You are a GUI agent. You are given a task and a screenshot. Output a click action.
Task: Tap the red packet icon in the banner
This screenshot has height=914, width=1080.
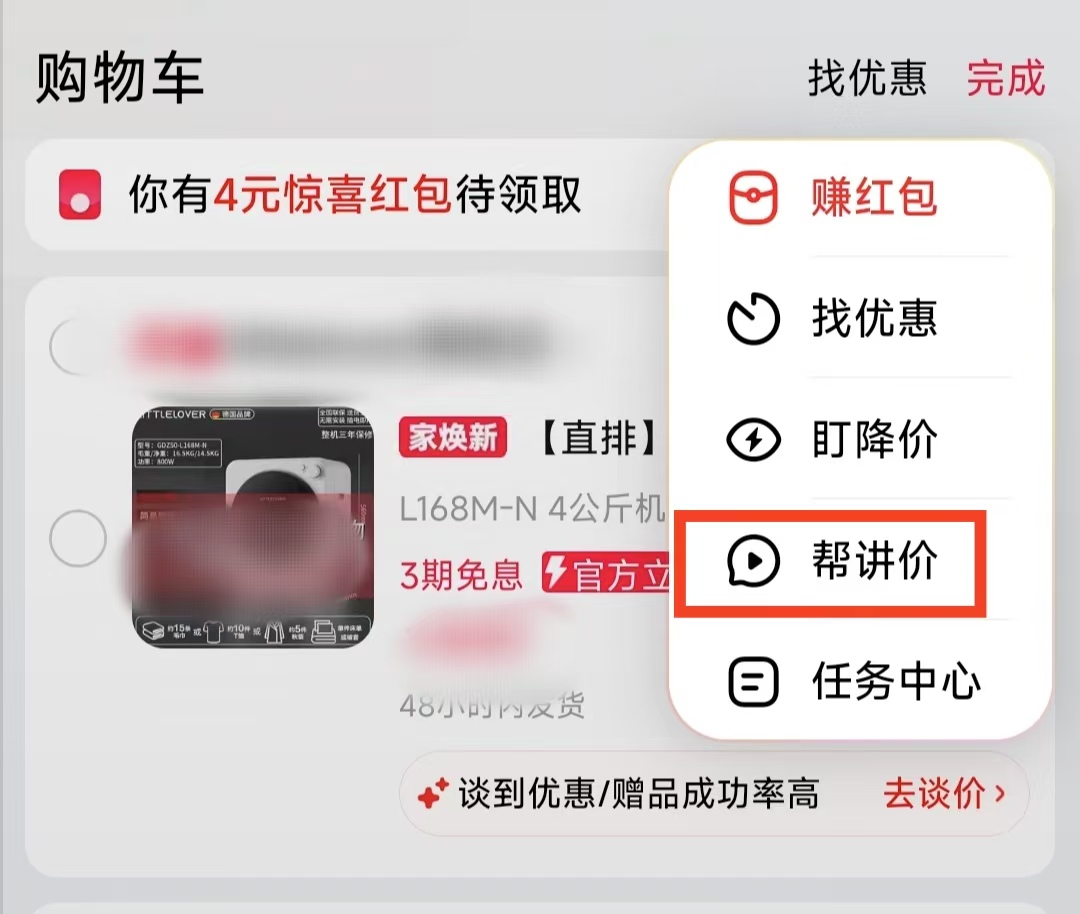(x=80, y=195)
